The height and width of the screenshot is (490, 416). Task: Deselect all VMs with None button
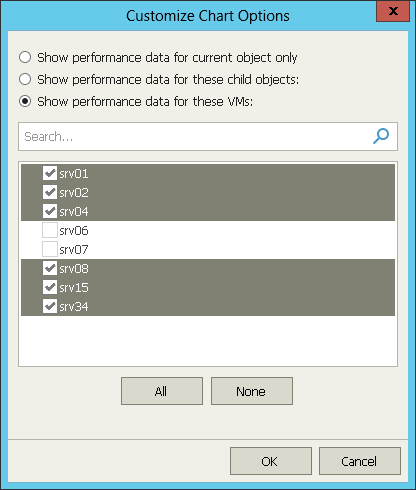(x=252, y=391)
